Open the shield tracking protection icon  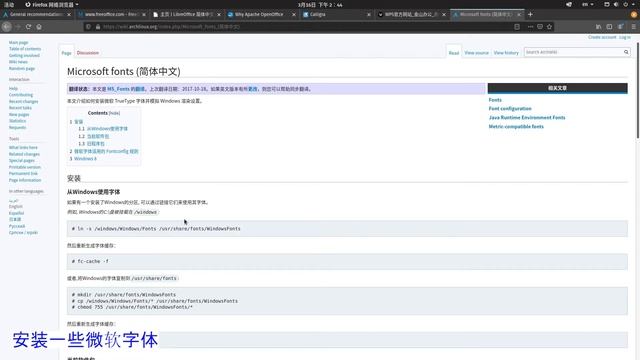coord(88,27)
